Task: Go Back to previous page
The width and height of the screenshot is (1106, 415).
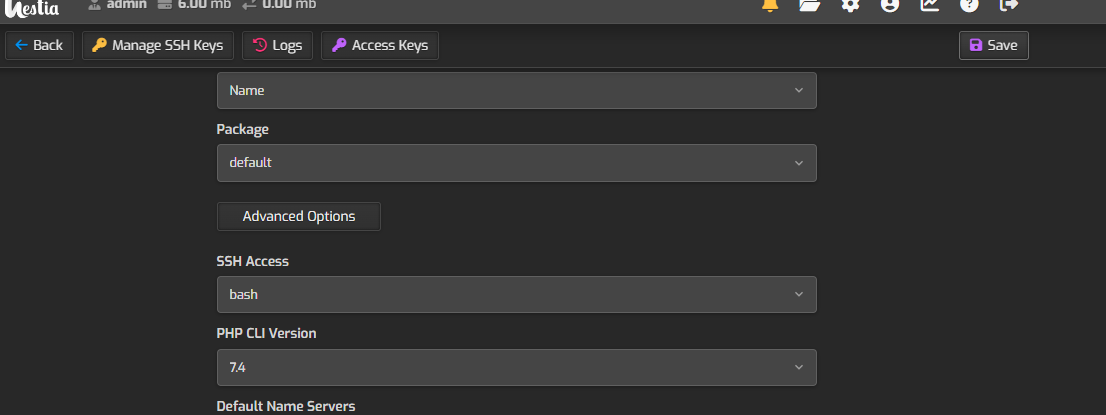Action: tap(39, 45)
